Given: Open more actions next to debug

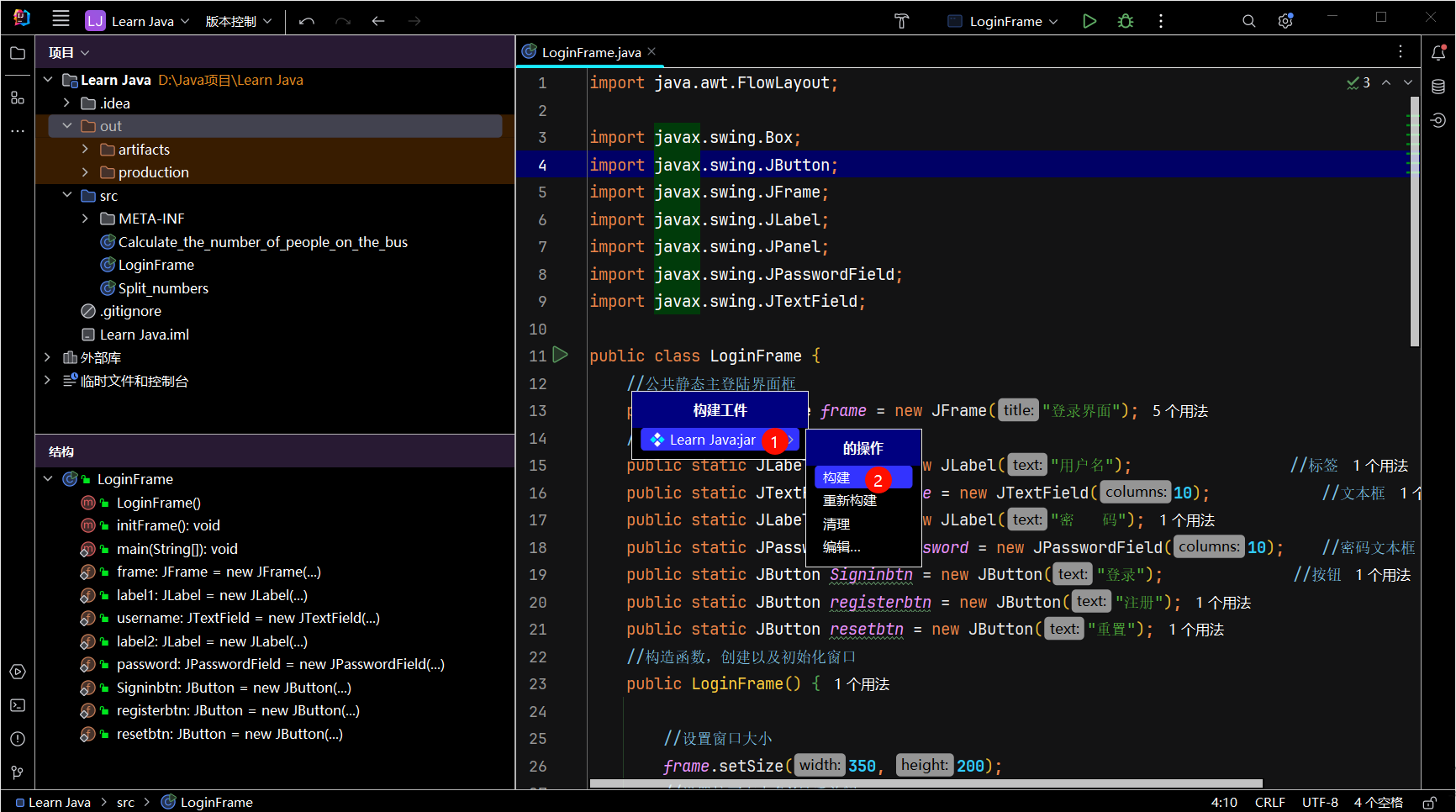Looking at the screenshot, I should 1161,21.
